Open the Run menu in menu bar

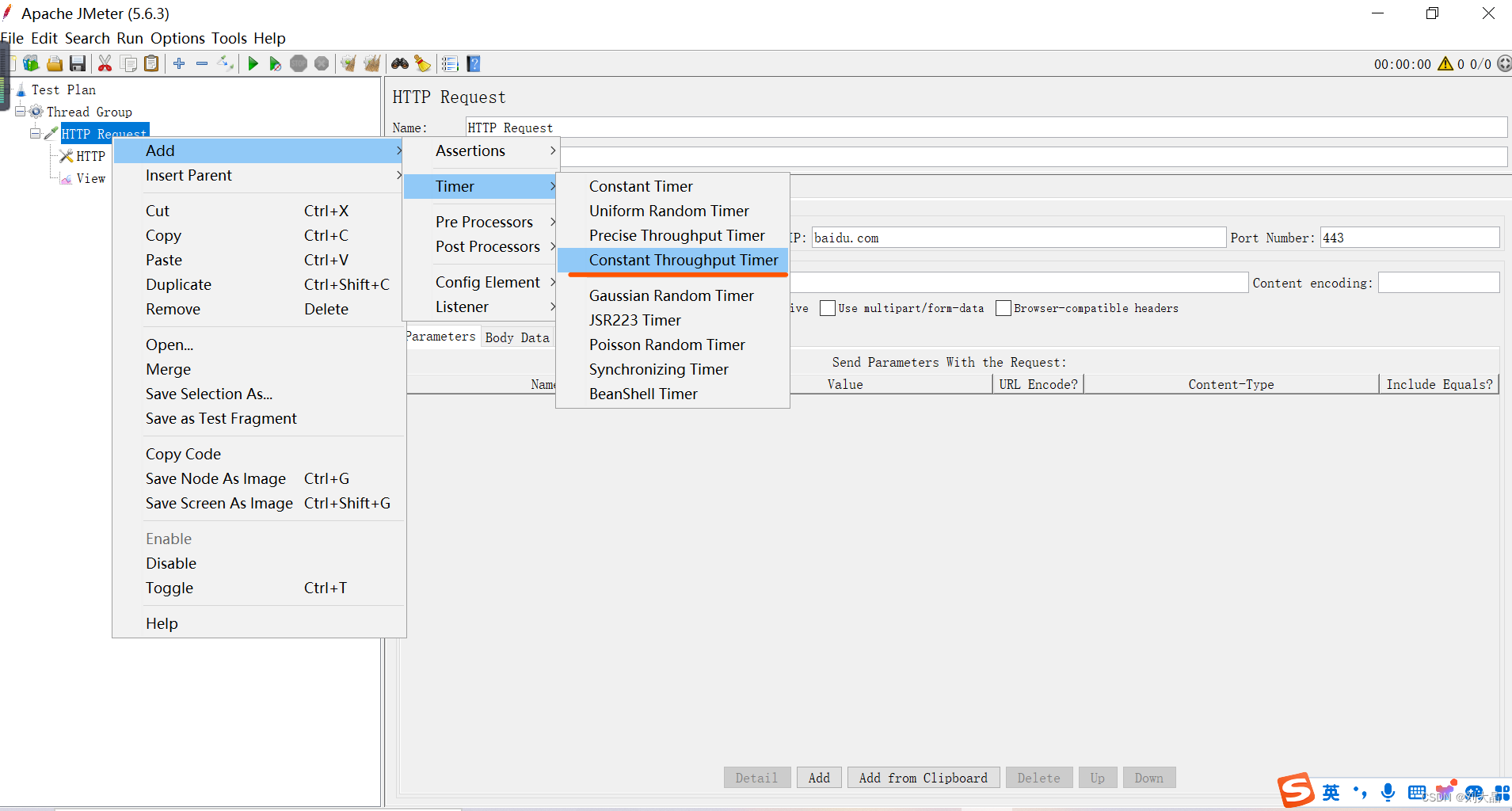coord(130,38)
